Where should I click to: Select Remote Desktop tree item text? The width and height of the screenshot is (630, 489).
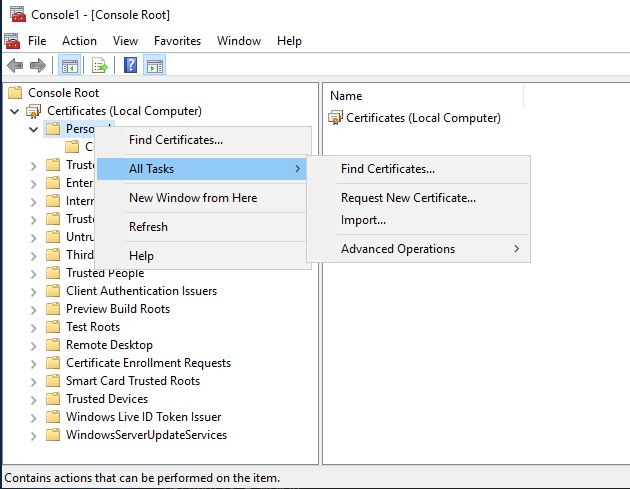coord(109,345)
